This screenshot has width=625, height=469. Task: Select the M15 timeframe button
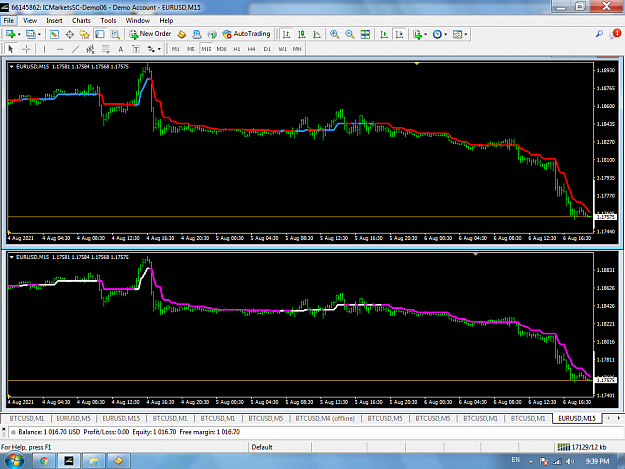[206, 49]
